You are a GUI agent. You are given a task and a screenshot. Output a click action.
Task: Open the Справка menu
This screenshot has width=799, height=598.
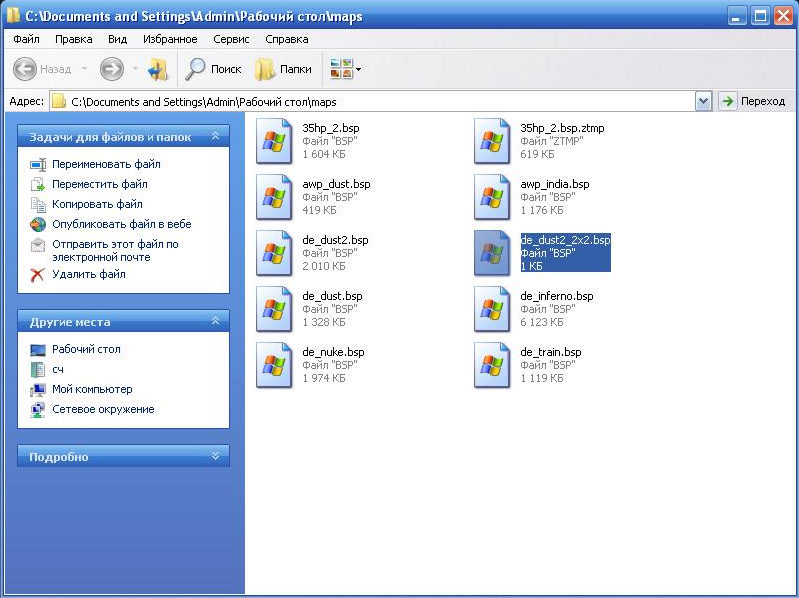287,39
